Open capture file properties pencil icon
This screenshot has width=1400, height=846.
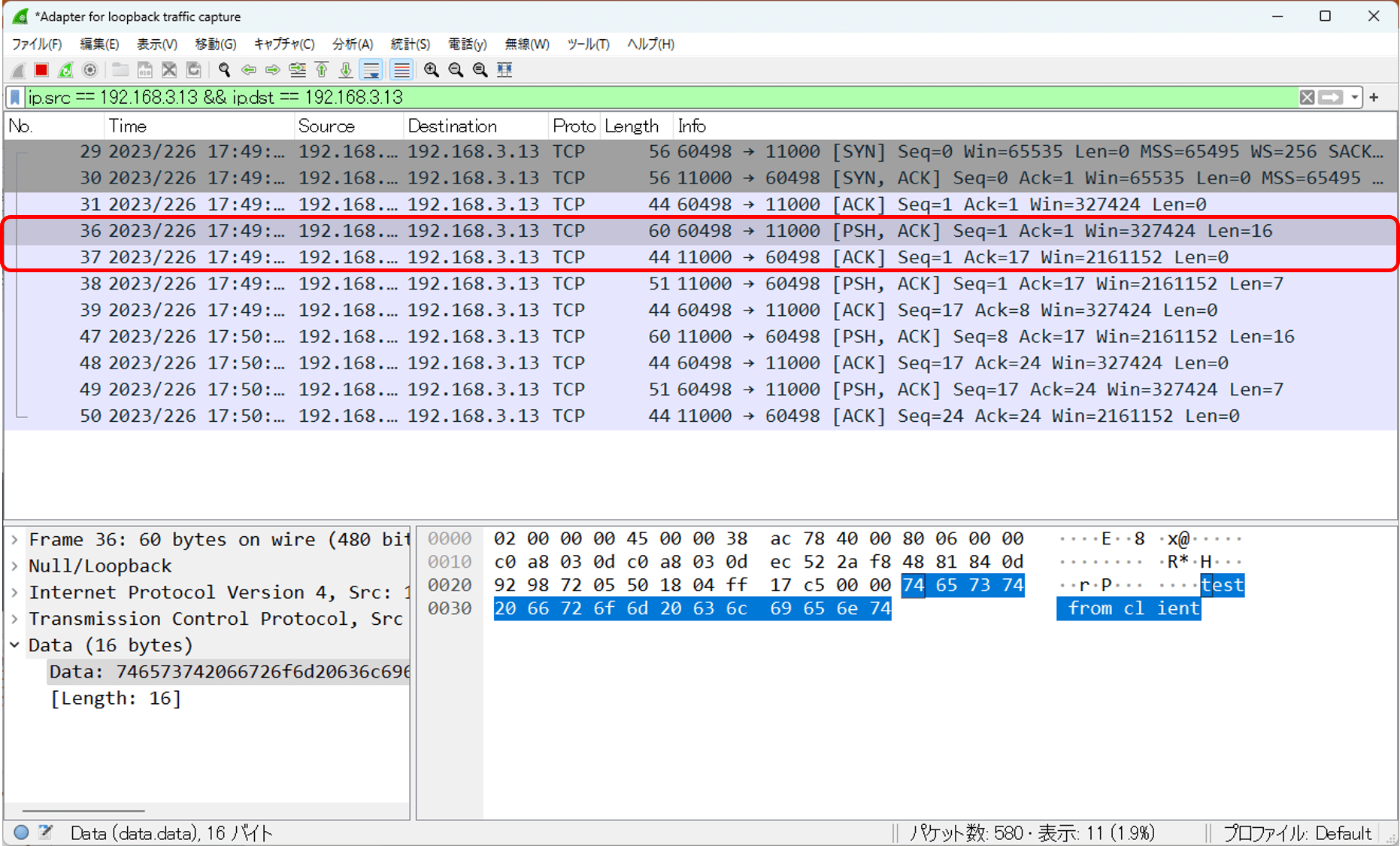(x=46, y=832)
